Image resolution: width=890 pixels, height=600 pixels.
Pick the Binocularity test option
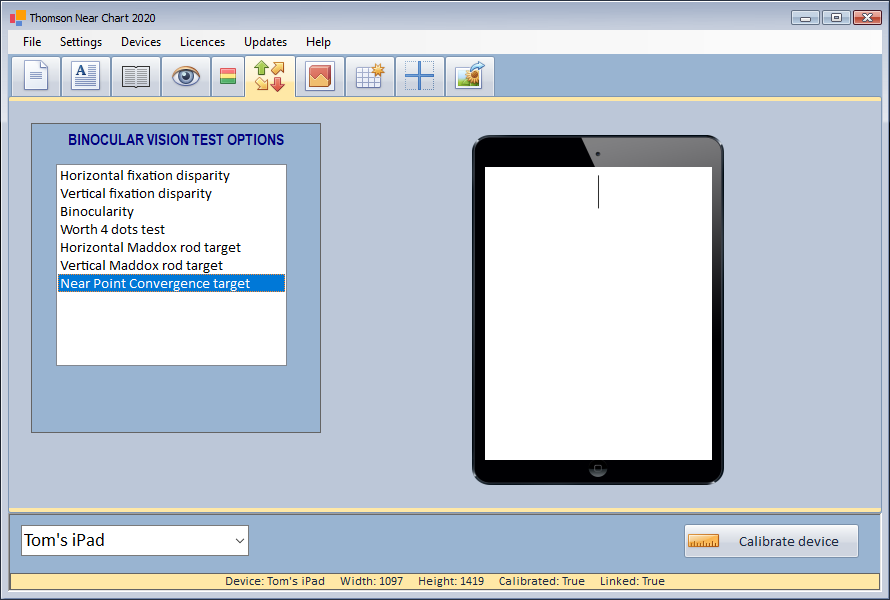97,212
